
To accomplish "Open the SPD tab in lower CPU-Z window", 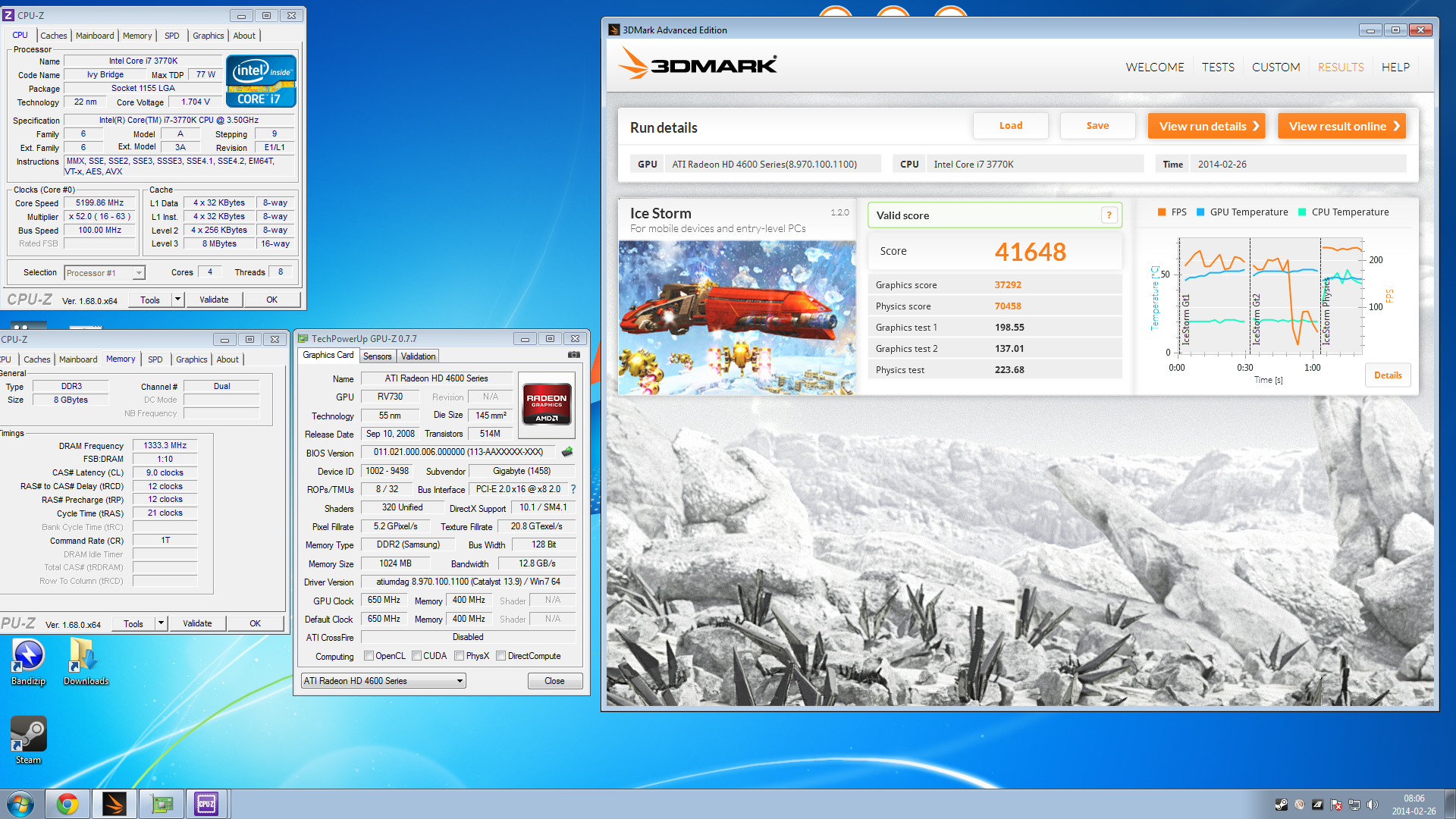I will pyautogui.click(x=155, y=359).
